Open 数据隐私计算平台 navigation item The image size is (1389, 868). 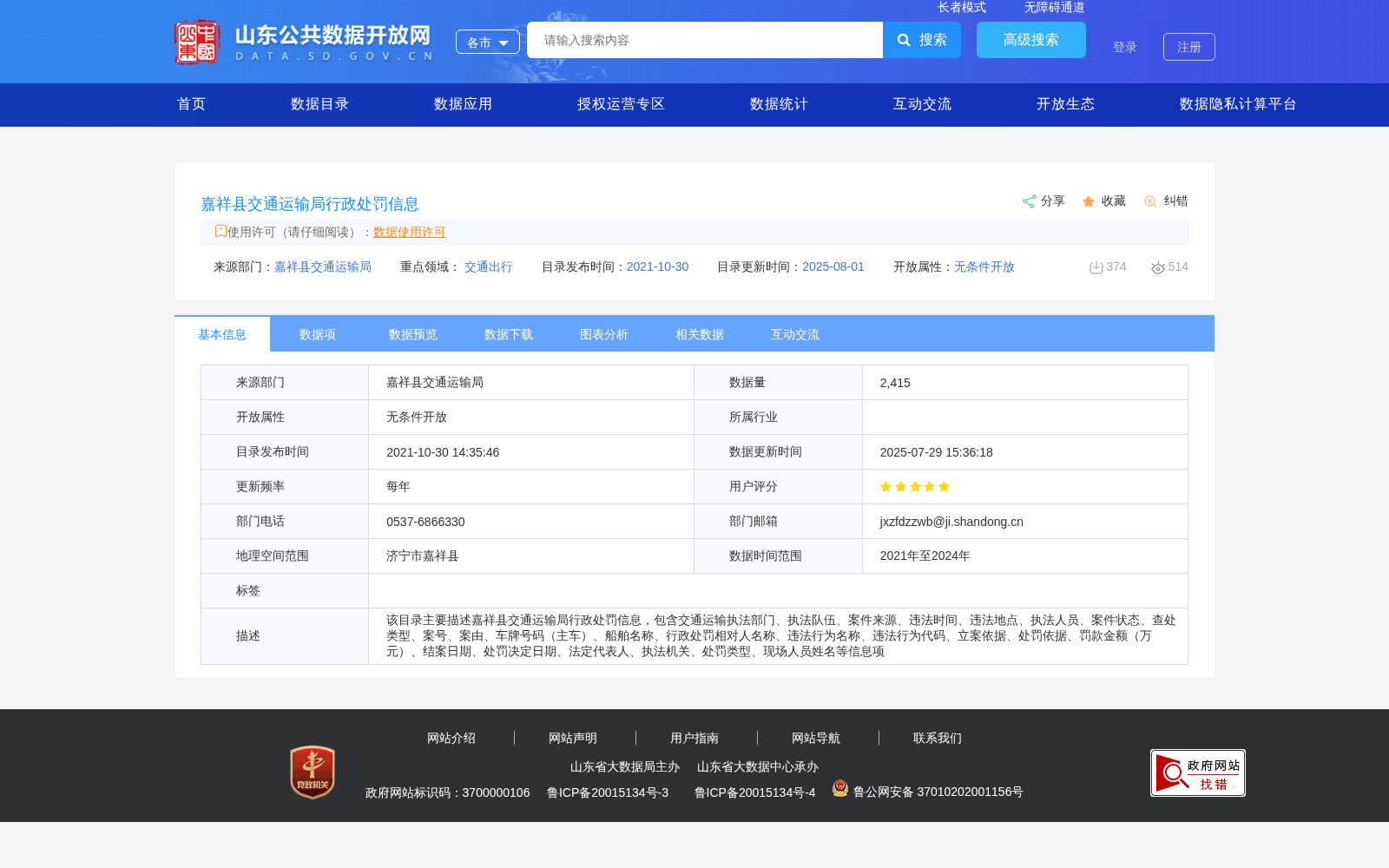[1238, 104]
